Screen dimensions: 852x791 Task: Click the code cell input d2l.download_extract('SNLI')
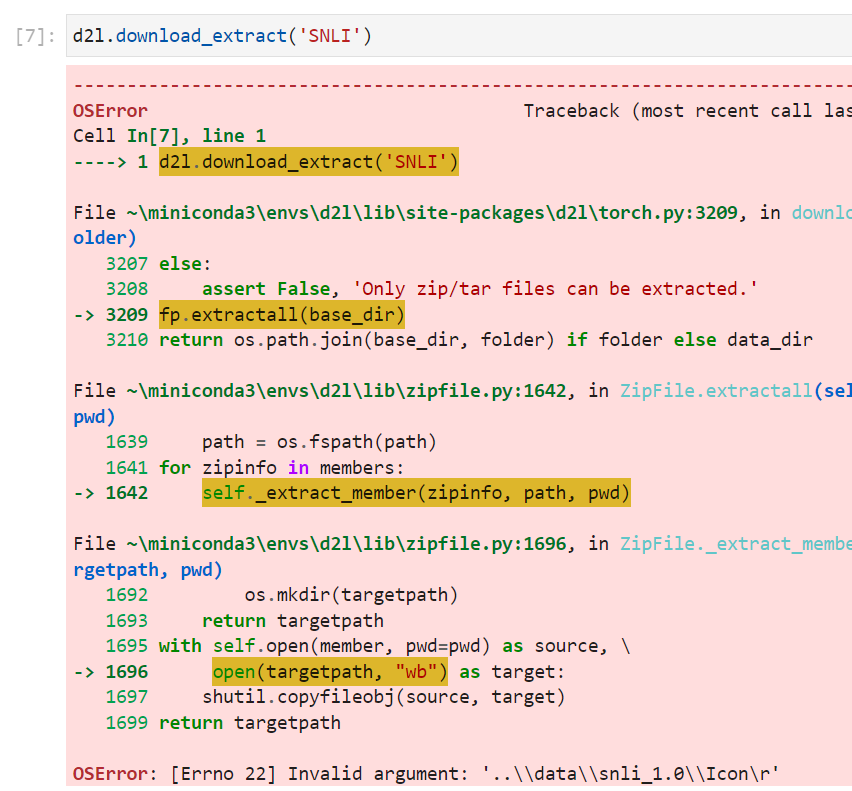(459, 36)
